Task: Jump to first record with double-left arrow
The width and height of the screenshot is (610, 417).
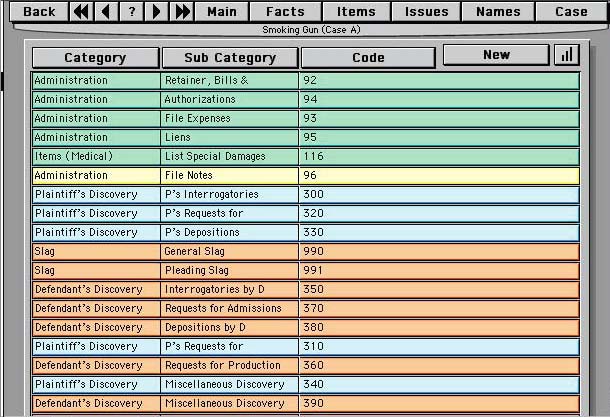Action: pos(81,12)
